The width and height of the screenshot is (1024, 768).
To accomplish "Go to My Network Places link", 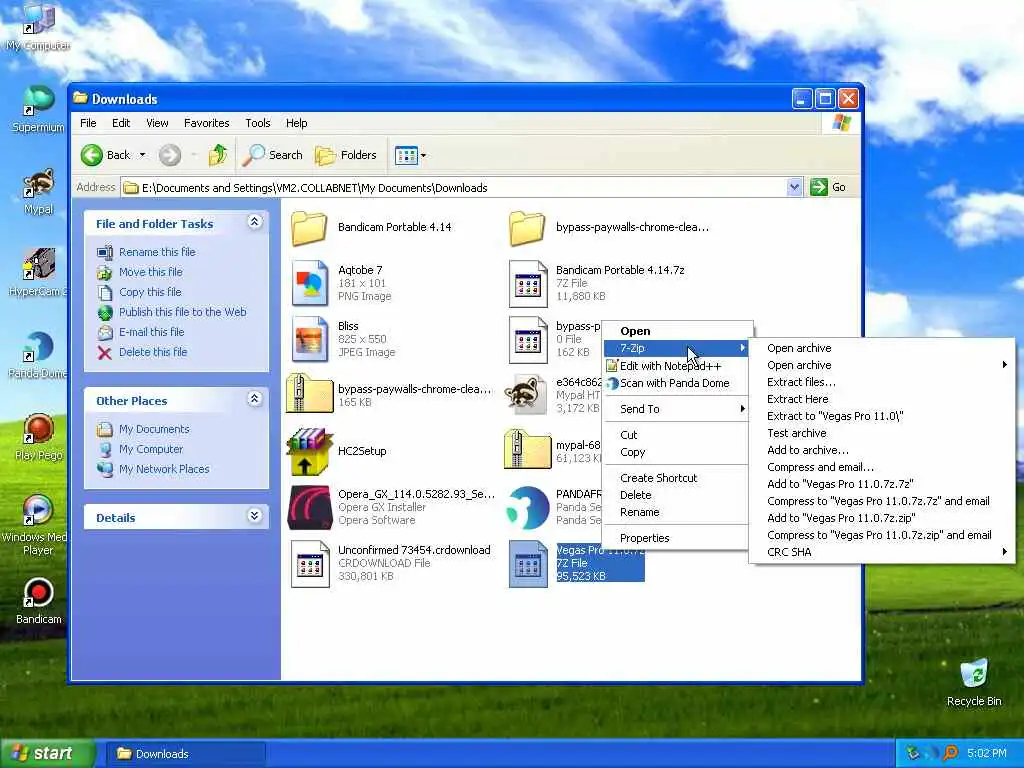I will [x=164, y=469].
